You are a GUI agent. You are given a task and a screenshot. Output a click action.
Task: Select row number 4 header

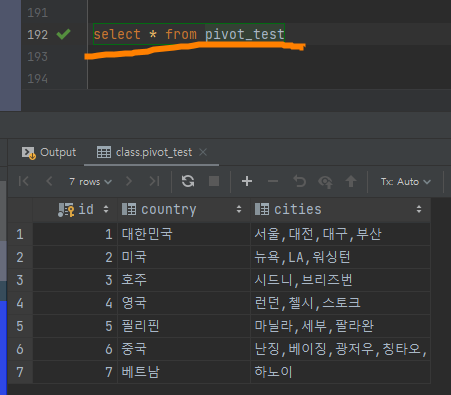tap(20, 303)
